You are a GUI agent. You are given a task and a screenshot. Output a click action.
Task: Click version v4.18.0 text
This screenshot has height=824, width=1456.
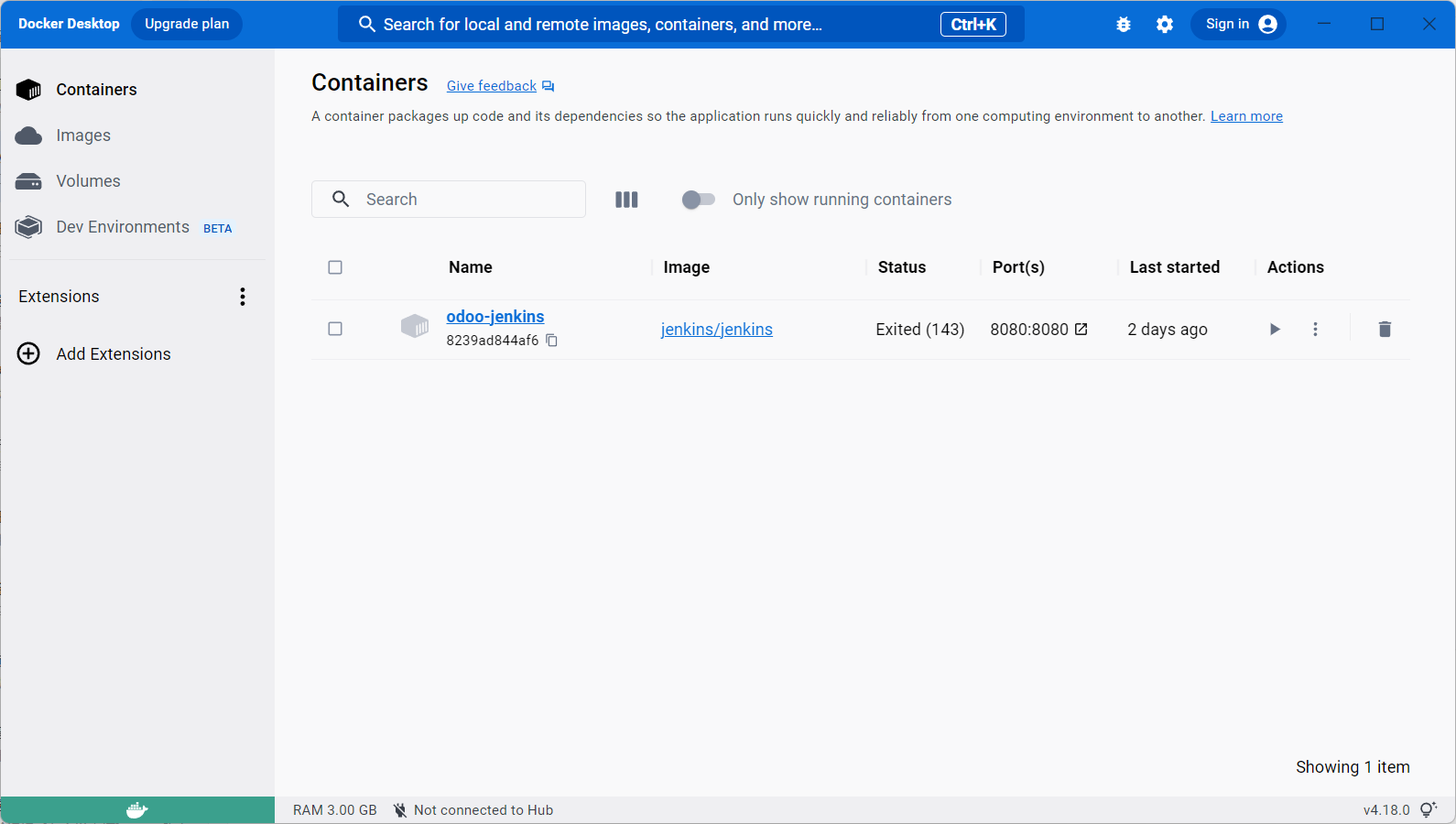coord(1386,810)
